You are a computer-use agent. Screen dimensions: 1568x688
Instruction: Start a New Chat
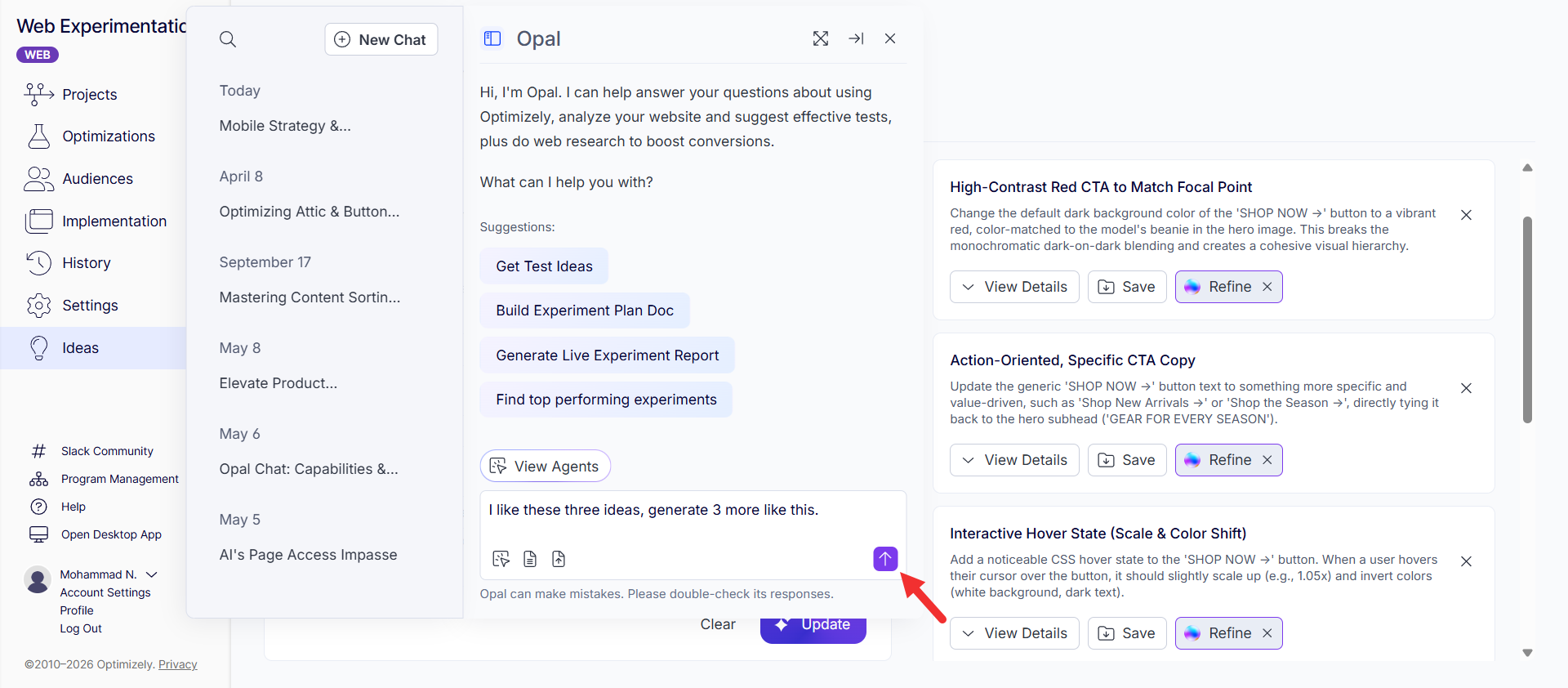[381, 39]
